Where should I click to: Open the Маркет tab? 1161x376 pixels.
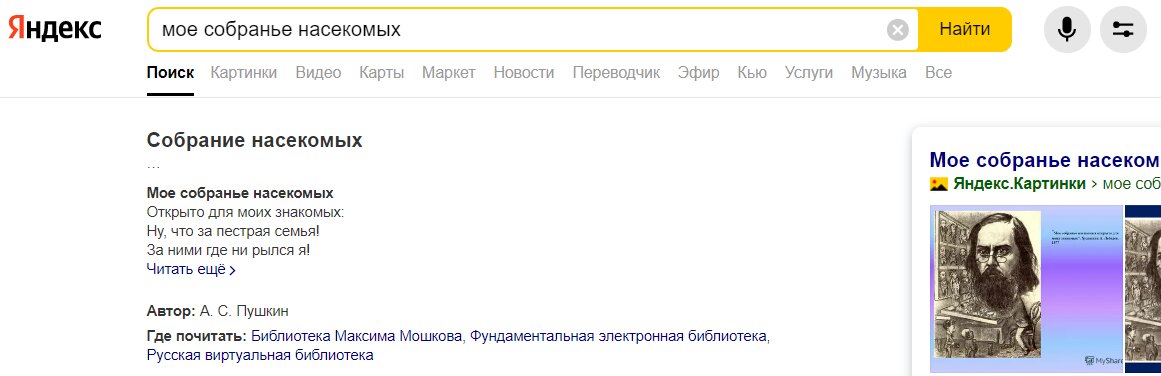click(449, 73)
